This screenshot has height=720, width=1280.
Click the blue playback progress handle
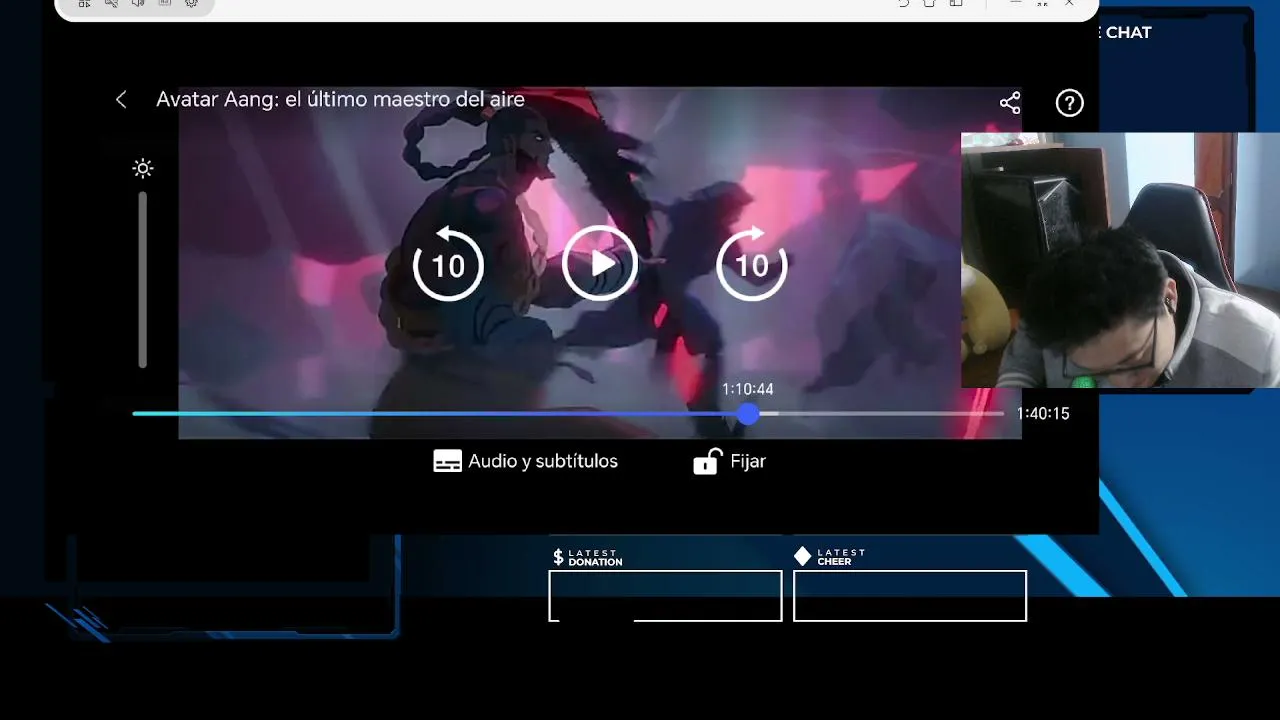coord(748,413)
